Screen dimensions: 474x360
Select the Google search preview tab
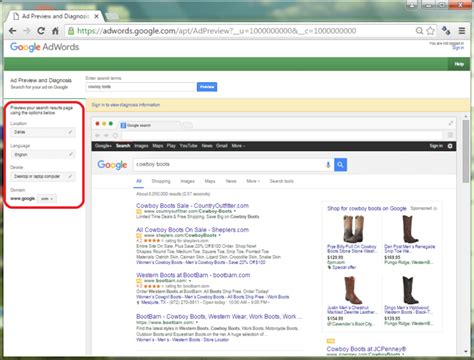point(149,125)
